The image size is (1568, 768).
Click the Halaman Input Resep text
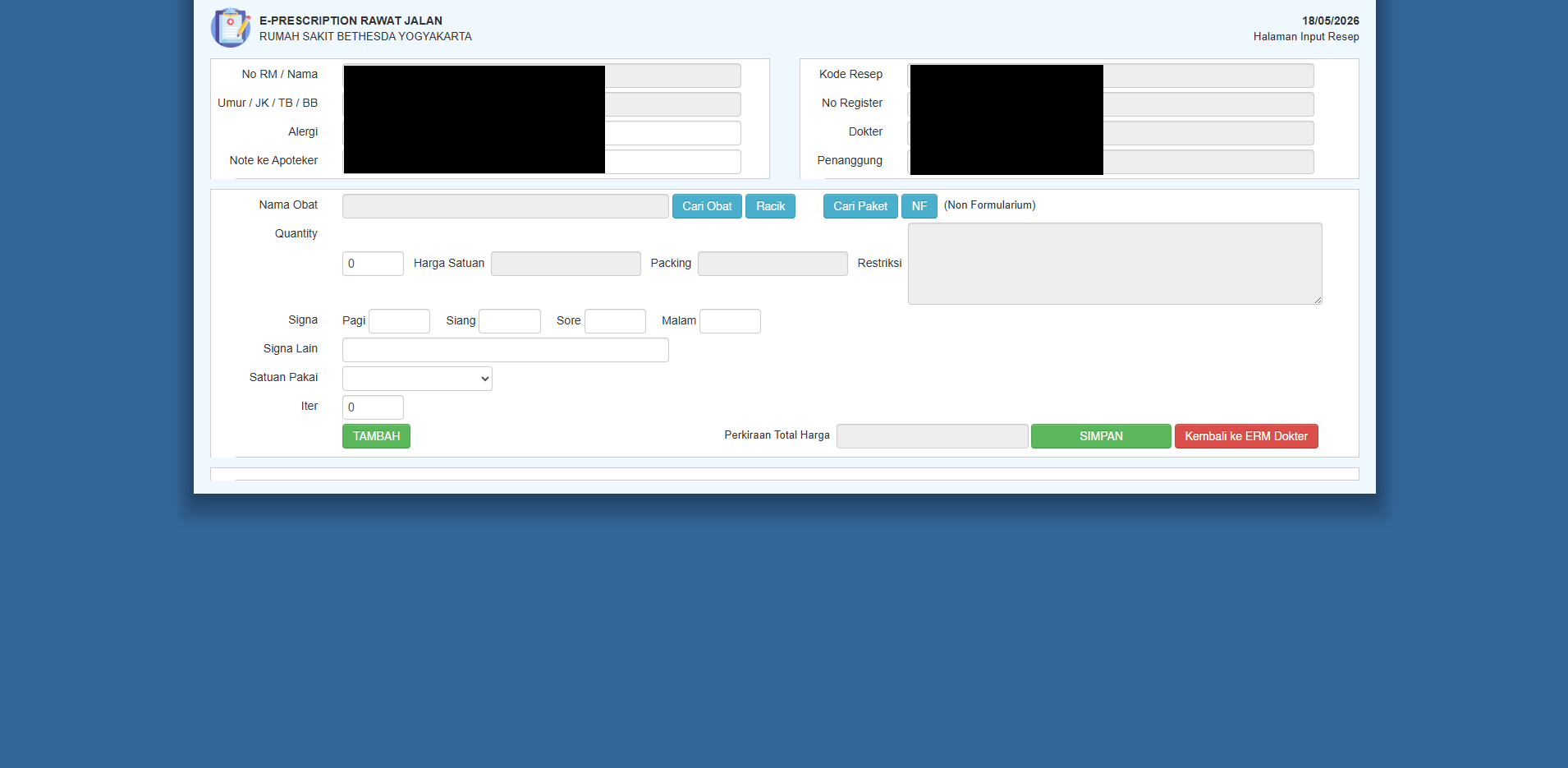pos(1306,36)
